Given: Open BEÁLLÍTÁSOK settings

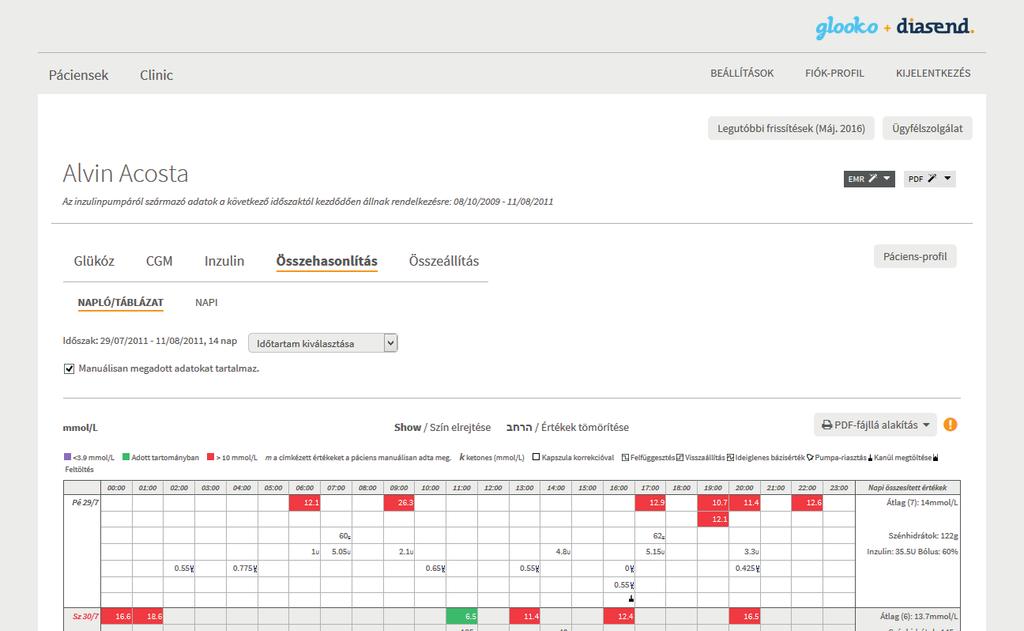Looking at the screenshot, I should click(742, 73).
